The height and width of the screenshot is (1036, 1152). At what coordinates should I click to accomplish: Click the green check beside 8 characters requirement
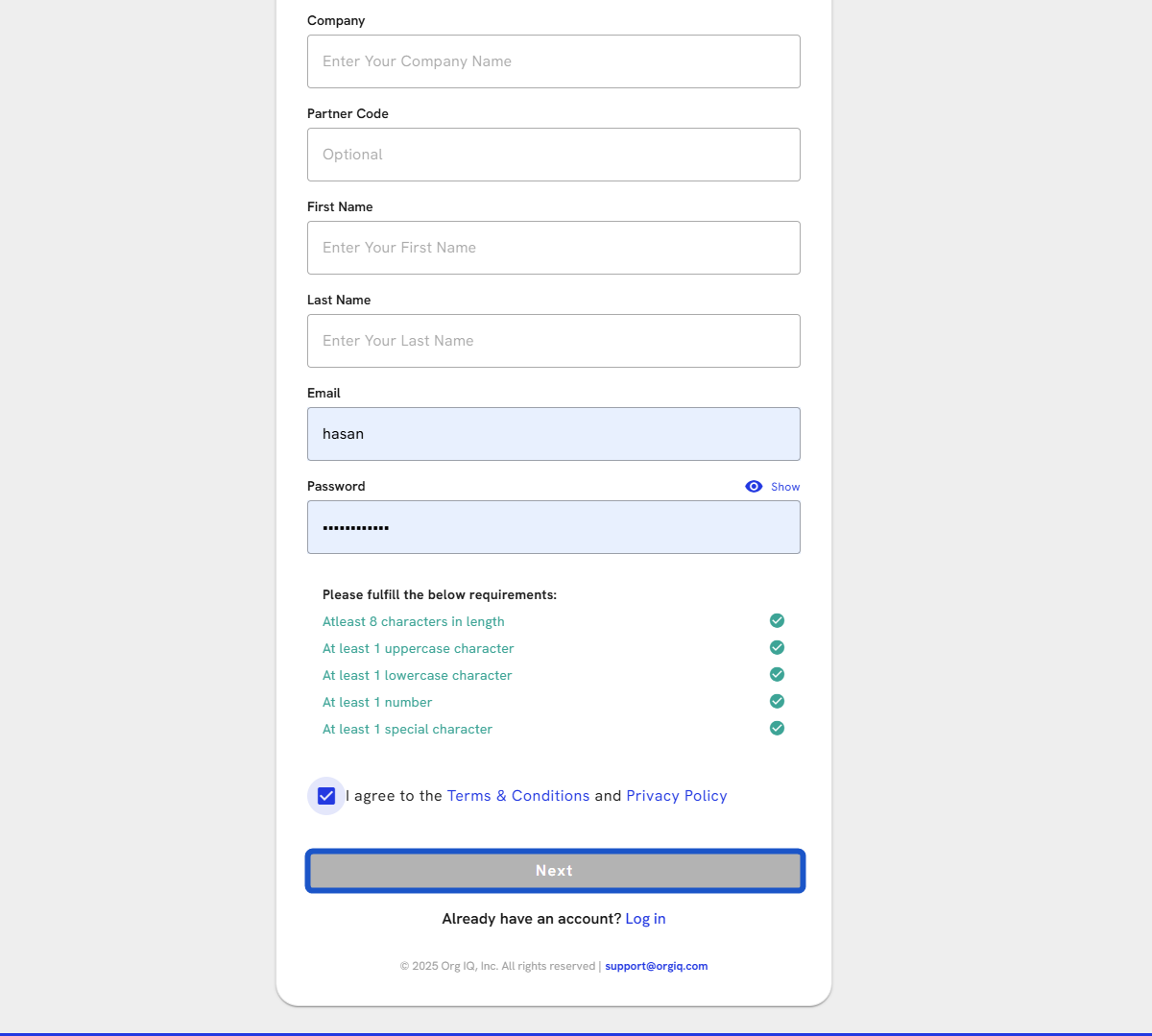[x=778, y=621]
